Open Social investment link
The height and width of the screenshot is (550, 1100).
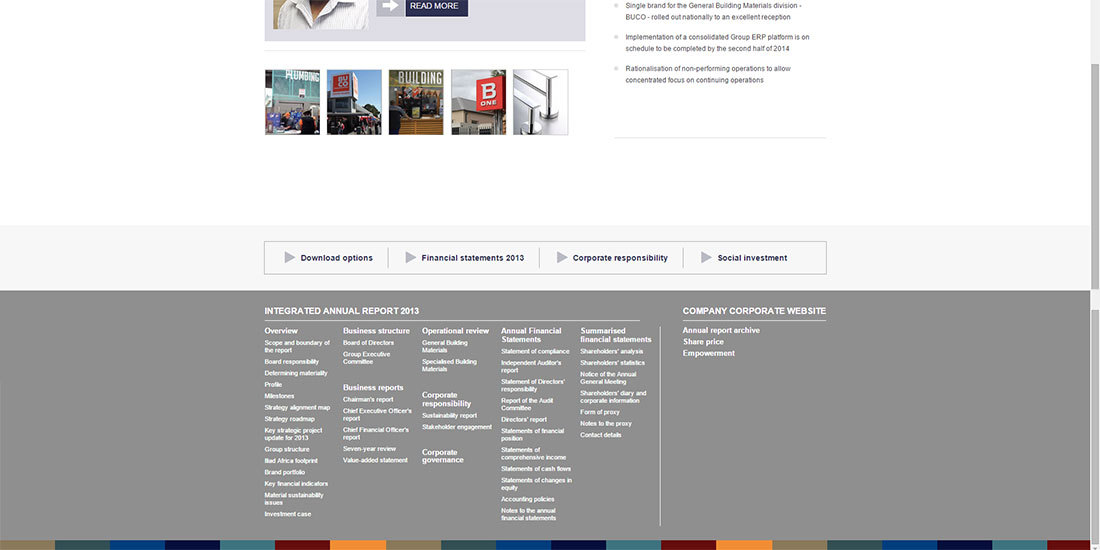point(752,258)
